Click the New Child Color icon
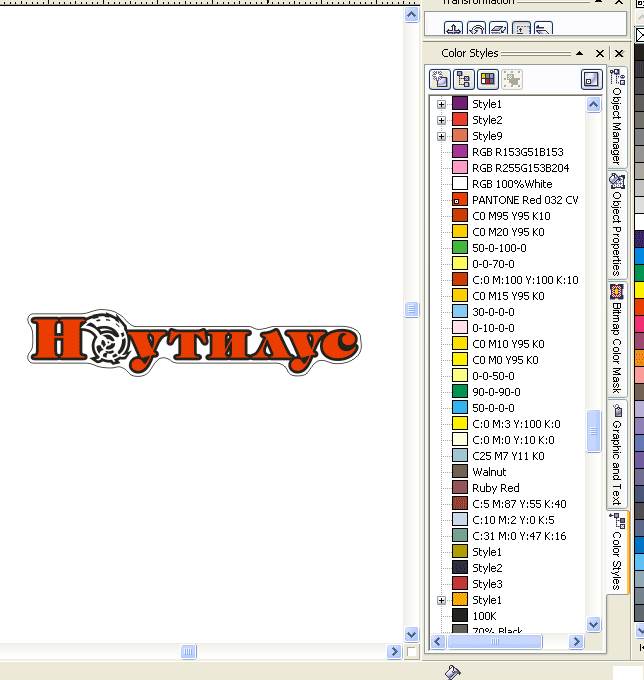The height and width of the screenshot is (680, 644). [464, 79]
